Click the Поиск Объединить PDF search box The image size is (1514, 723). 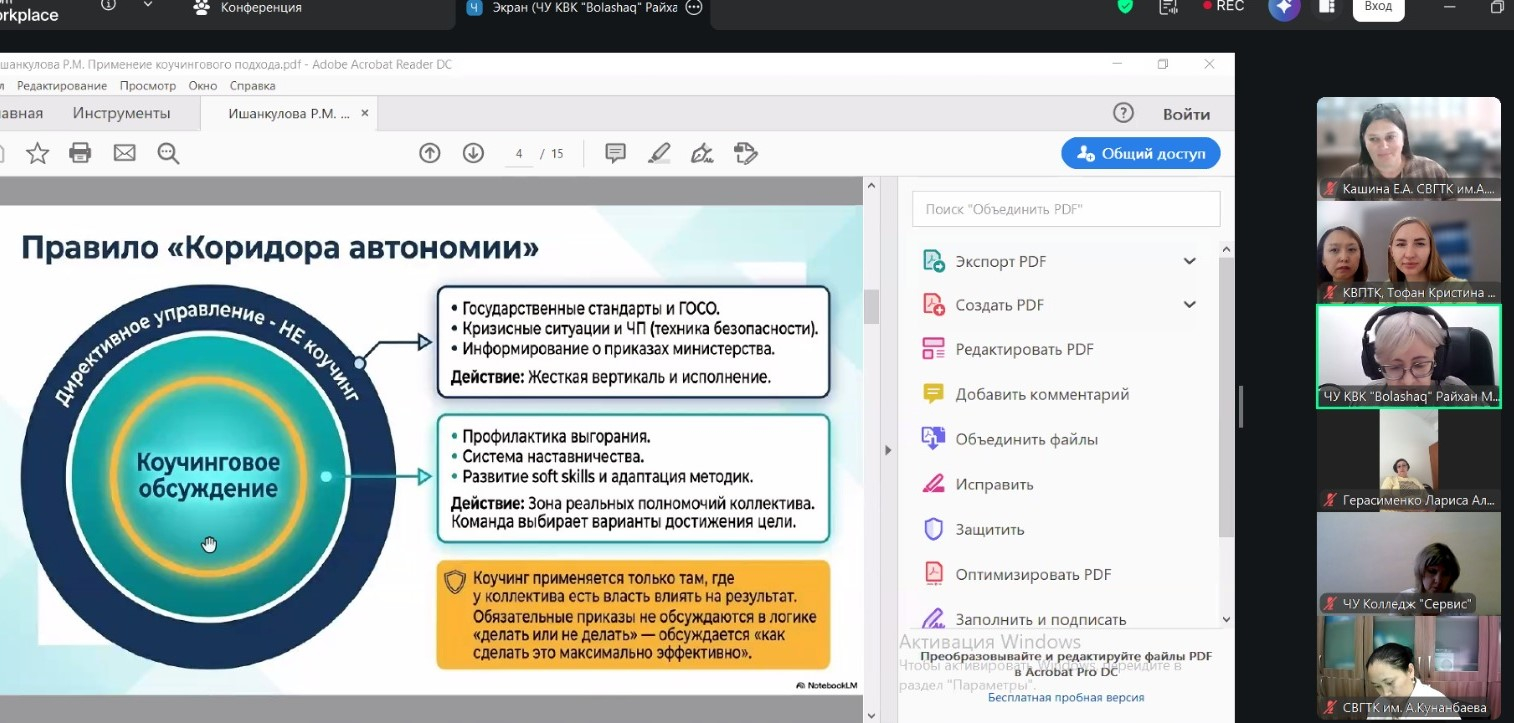tap(1066, 209)
